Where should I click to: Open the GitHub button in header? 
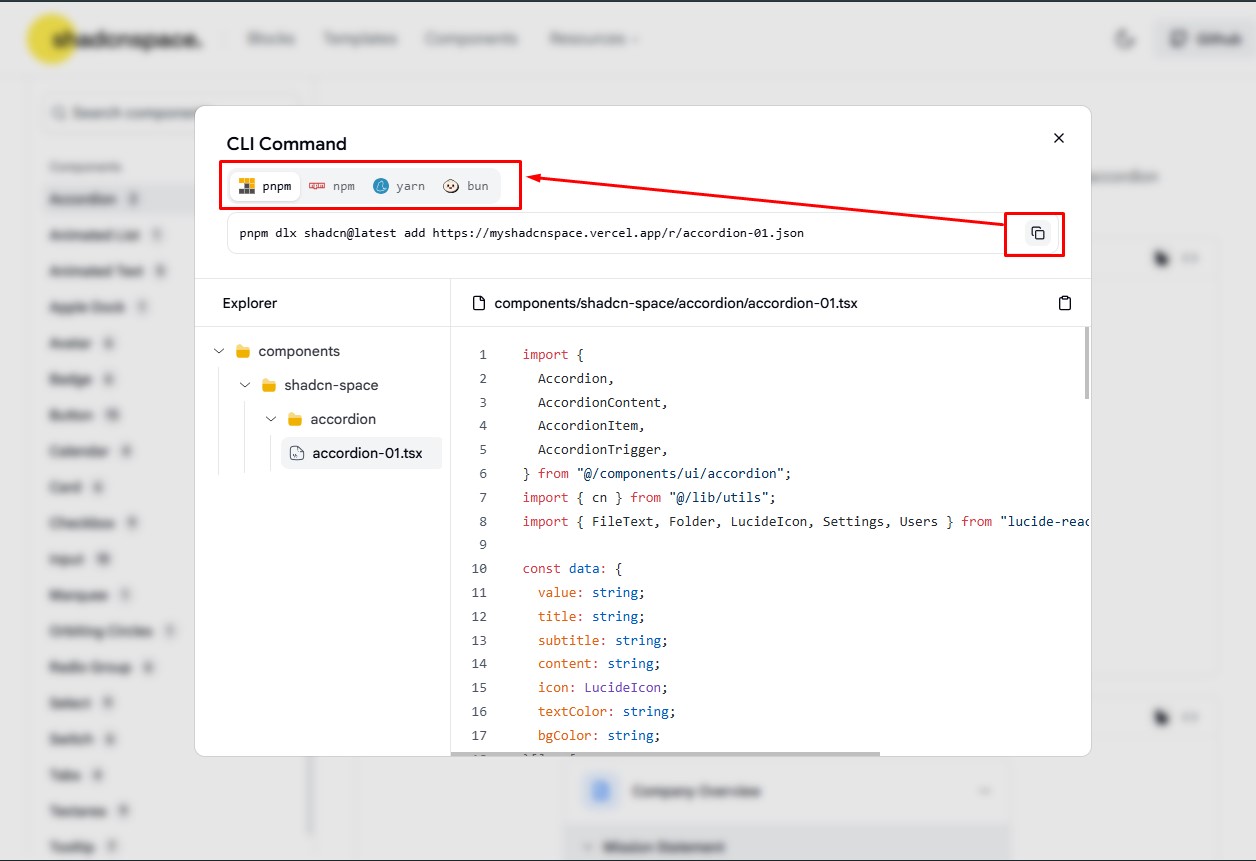(1205, 39)
